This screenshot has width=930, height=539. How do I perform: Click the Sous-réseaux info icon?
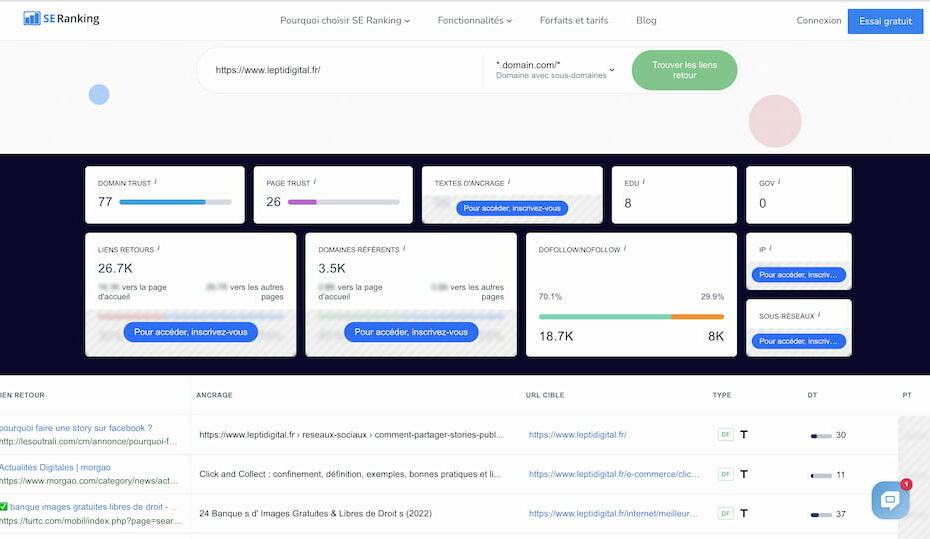[x=819, y=315]
